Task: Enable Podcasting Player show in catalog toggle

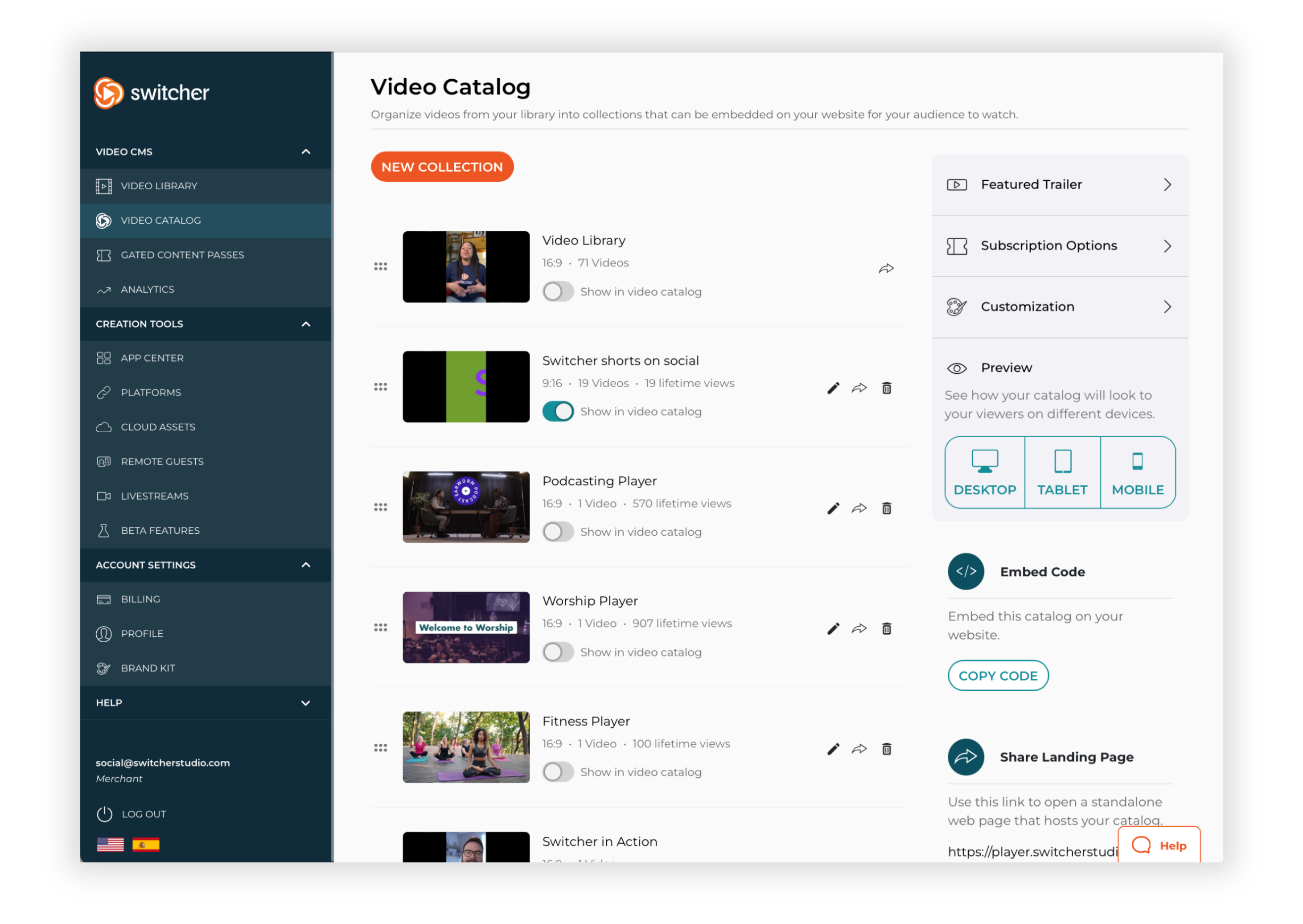Action: 557,532
